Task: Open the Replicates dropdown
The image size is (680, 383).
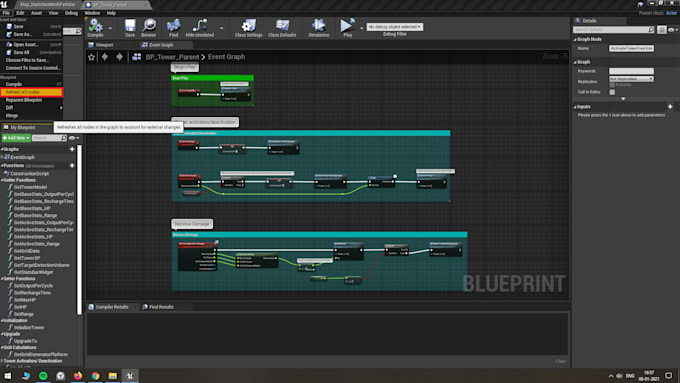Action: 631,79
